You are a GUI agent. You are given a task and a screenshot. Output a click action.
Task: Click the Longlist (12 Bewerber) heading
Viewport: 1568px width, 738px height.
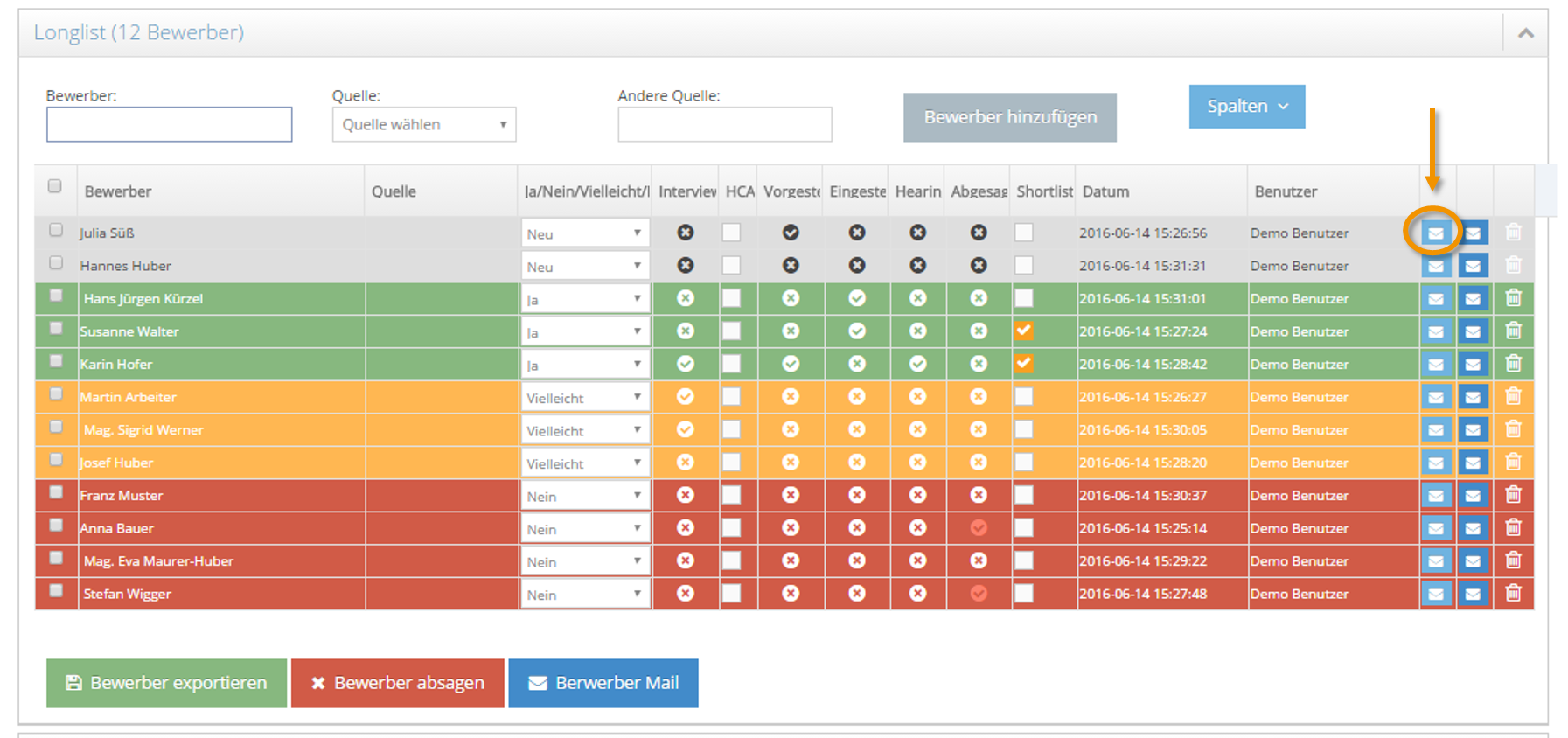pyautogui.click(x=139, y=32)
